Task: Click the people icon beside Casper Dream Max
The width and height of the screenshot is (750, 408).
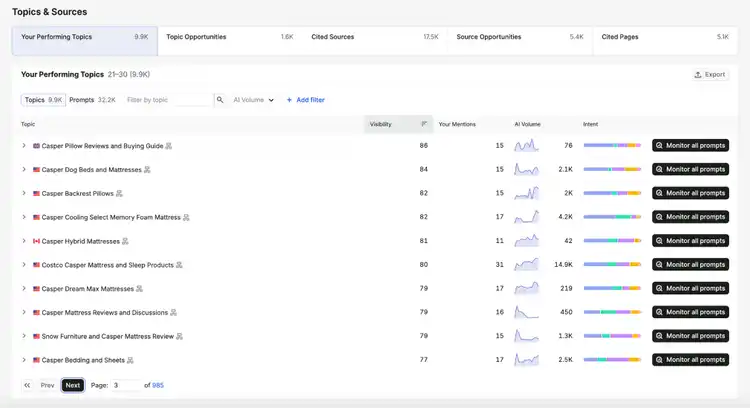Action: [139, 289]
